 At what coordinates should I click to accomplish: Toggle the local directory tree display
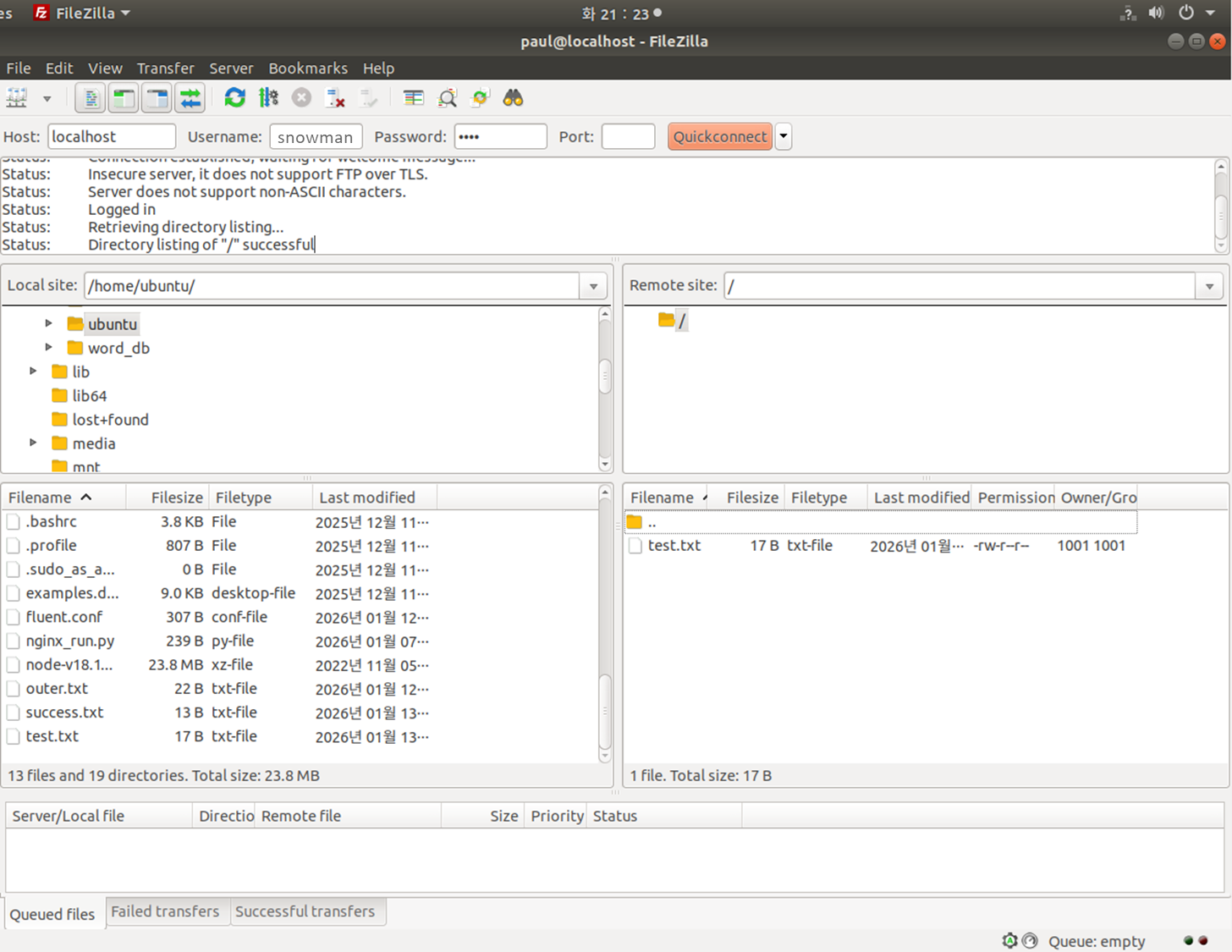(x=124, y=98)
